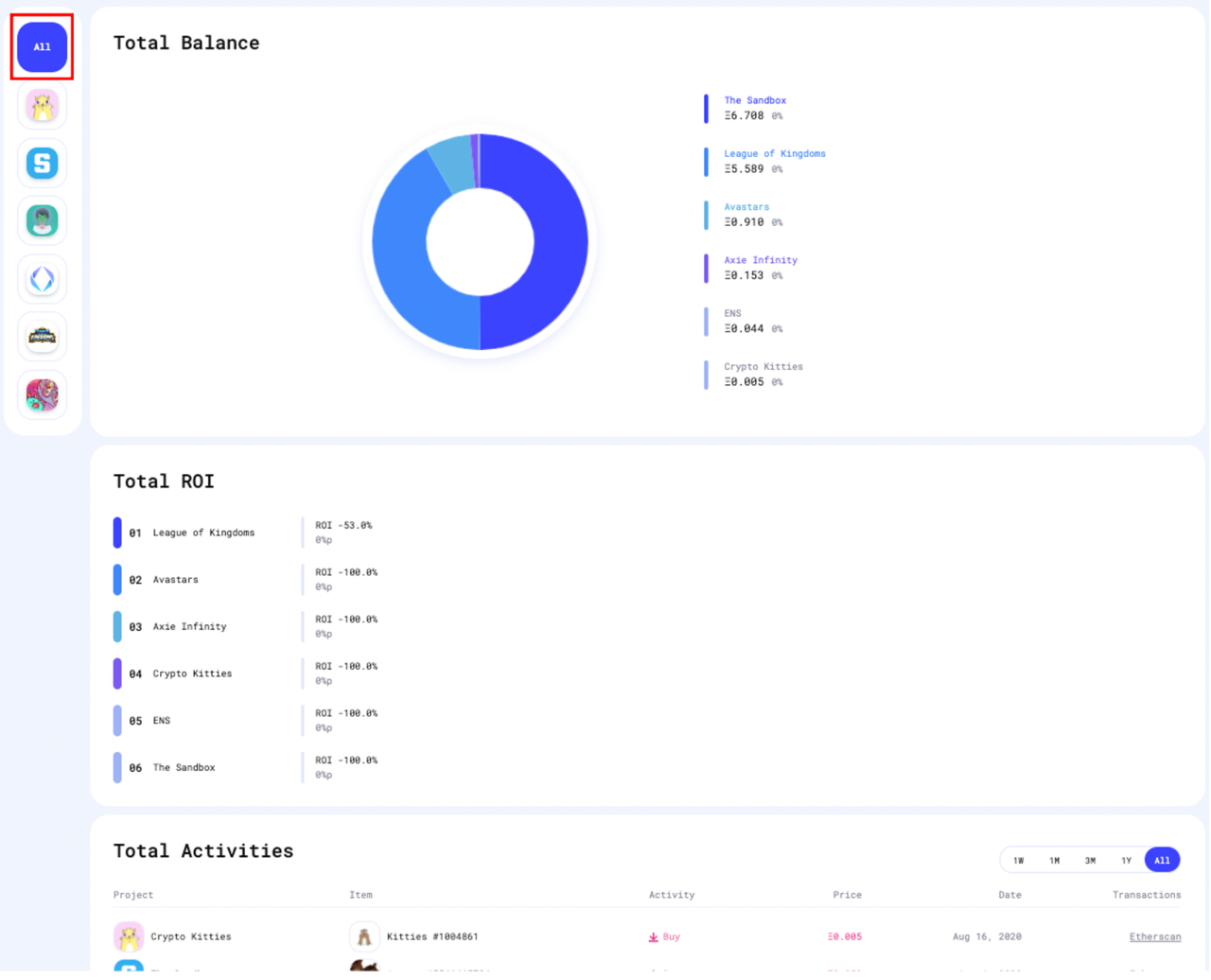Open League of Kingdoms sidebar icon
This screenshot has height=980, width=1211.
(42, 337)
